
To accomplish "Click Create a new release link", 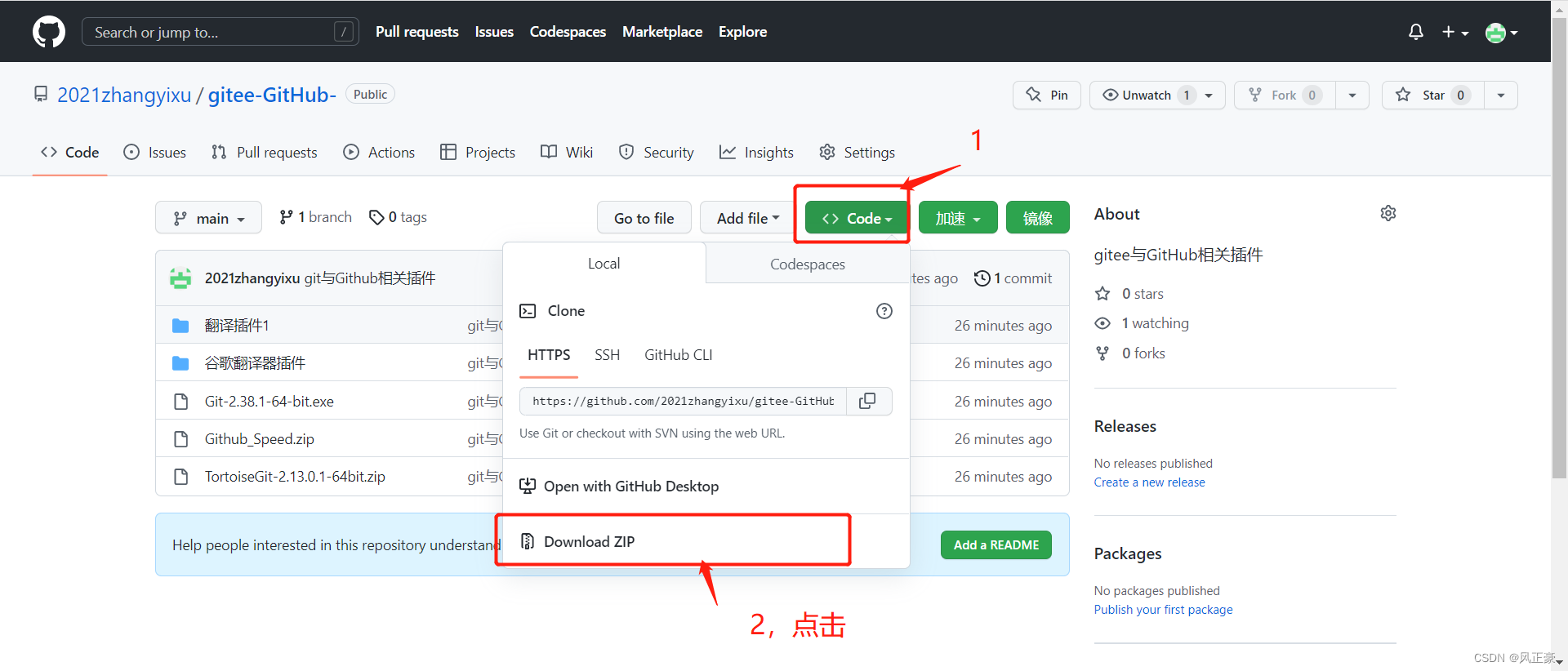I will point(1149,482).
